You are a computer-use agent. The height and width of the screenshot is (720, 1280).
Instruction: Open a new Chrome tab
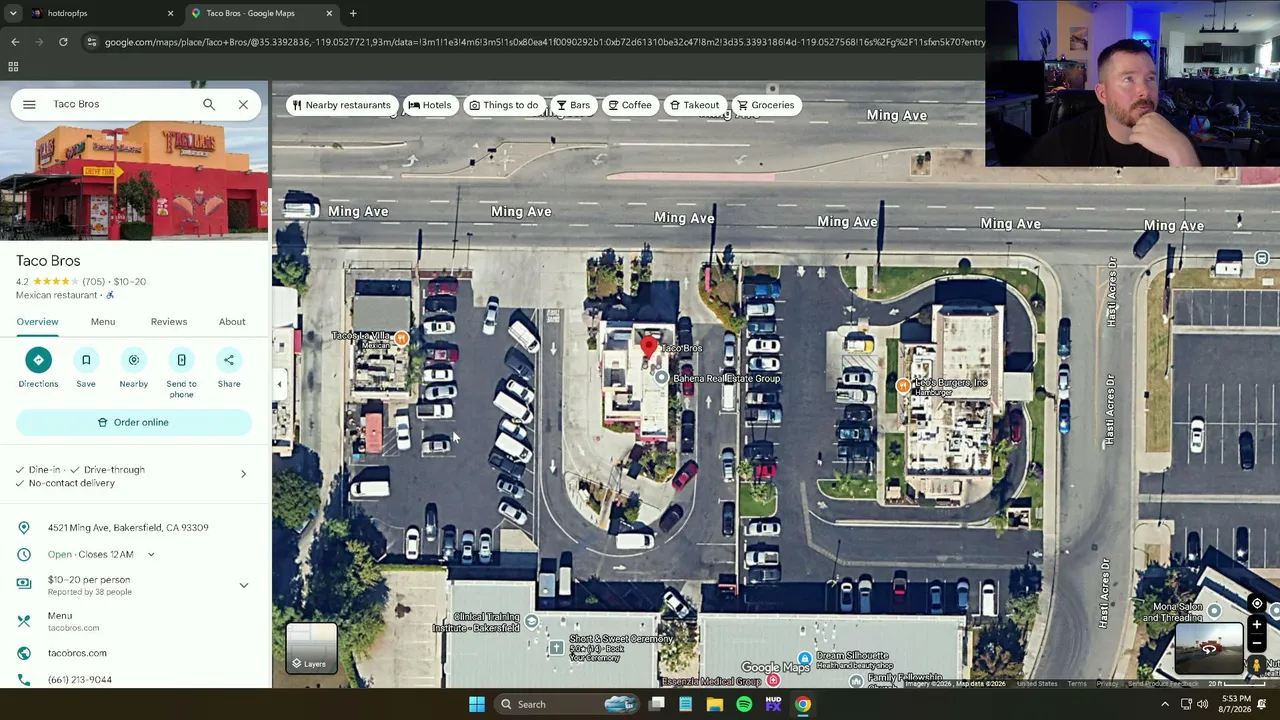click(353, 13)
